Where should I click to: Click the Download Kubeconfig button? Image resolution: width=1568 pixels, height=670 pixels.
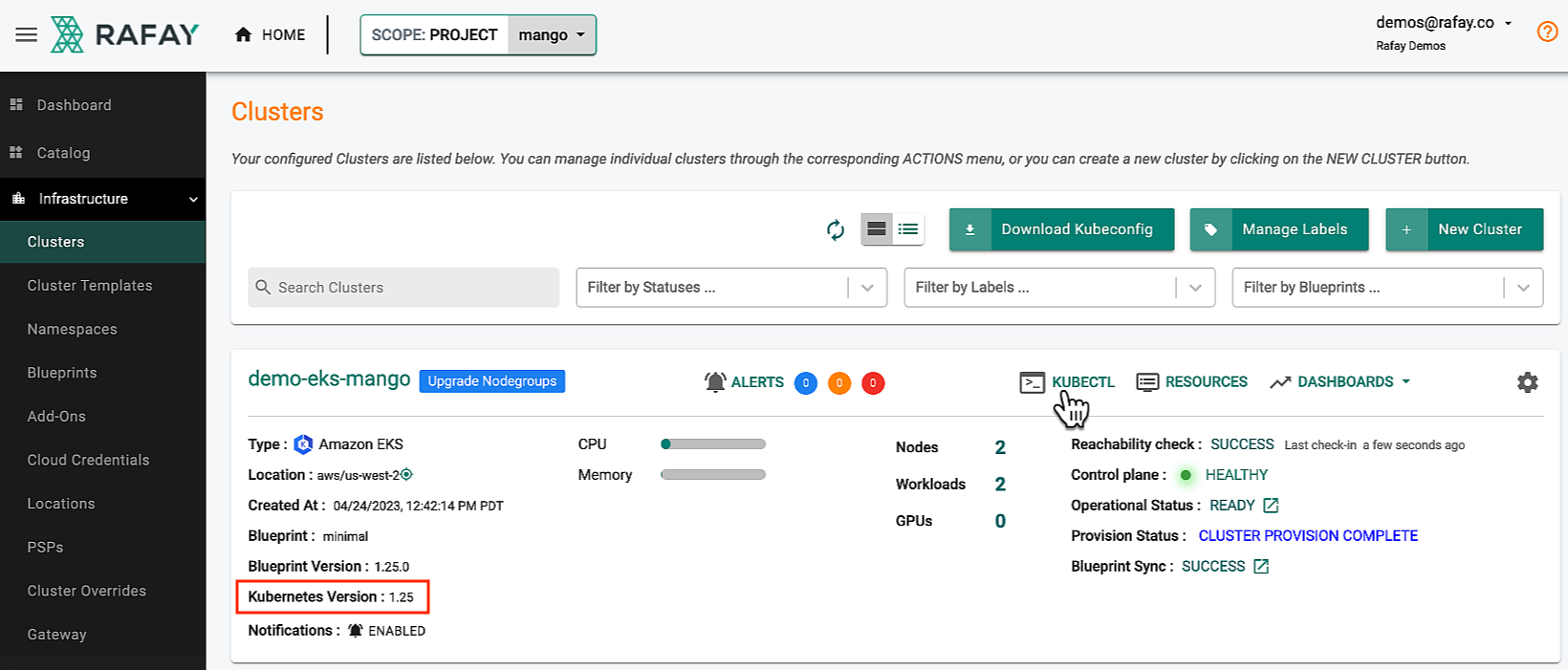[1062, 229]
